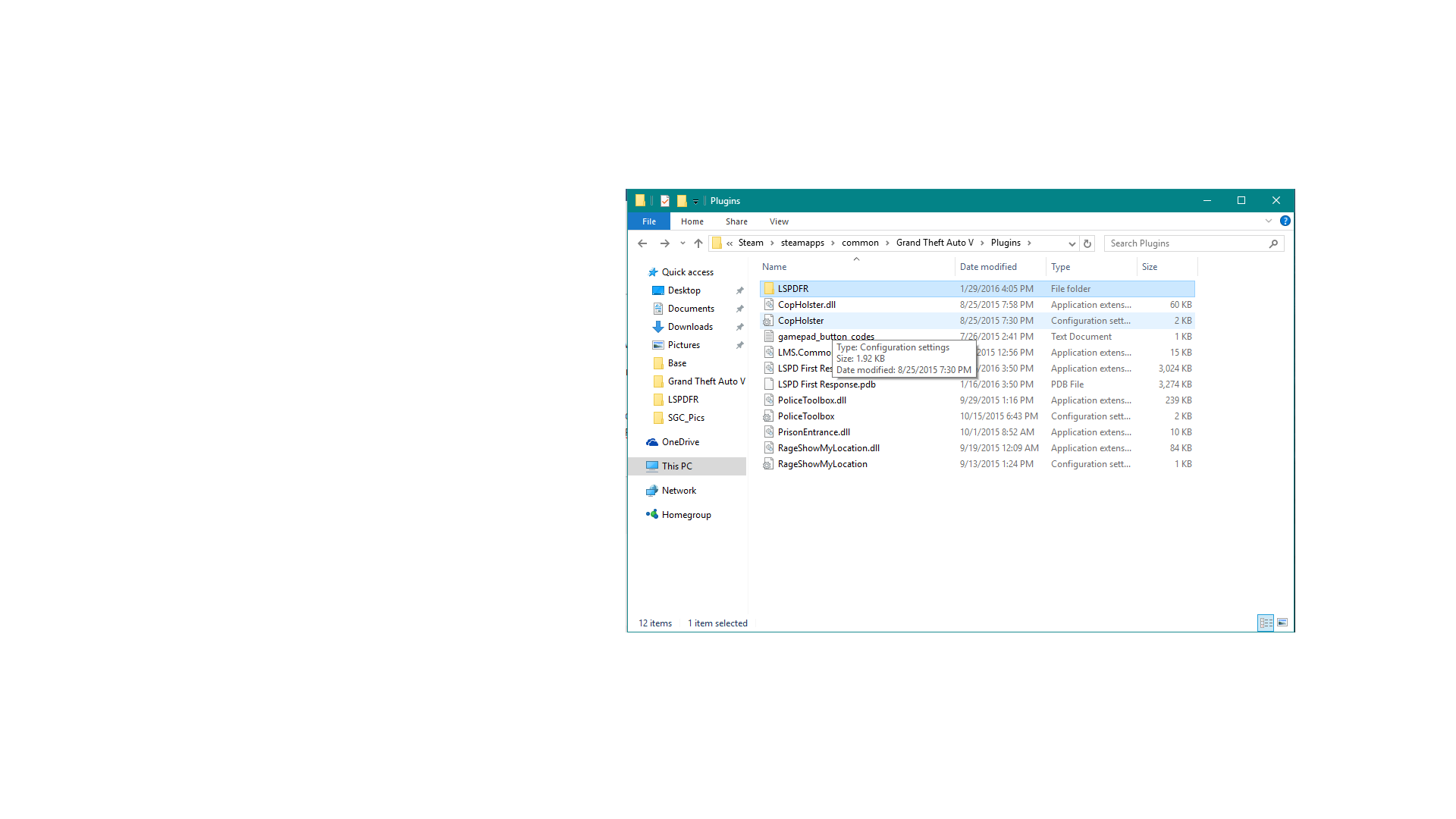Open Recent locations dropdown arrow
The image size is (1456, 819).
(682, 243)
